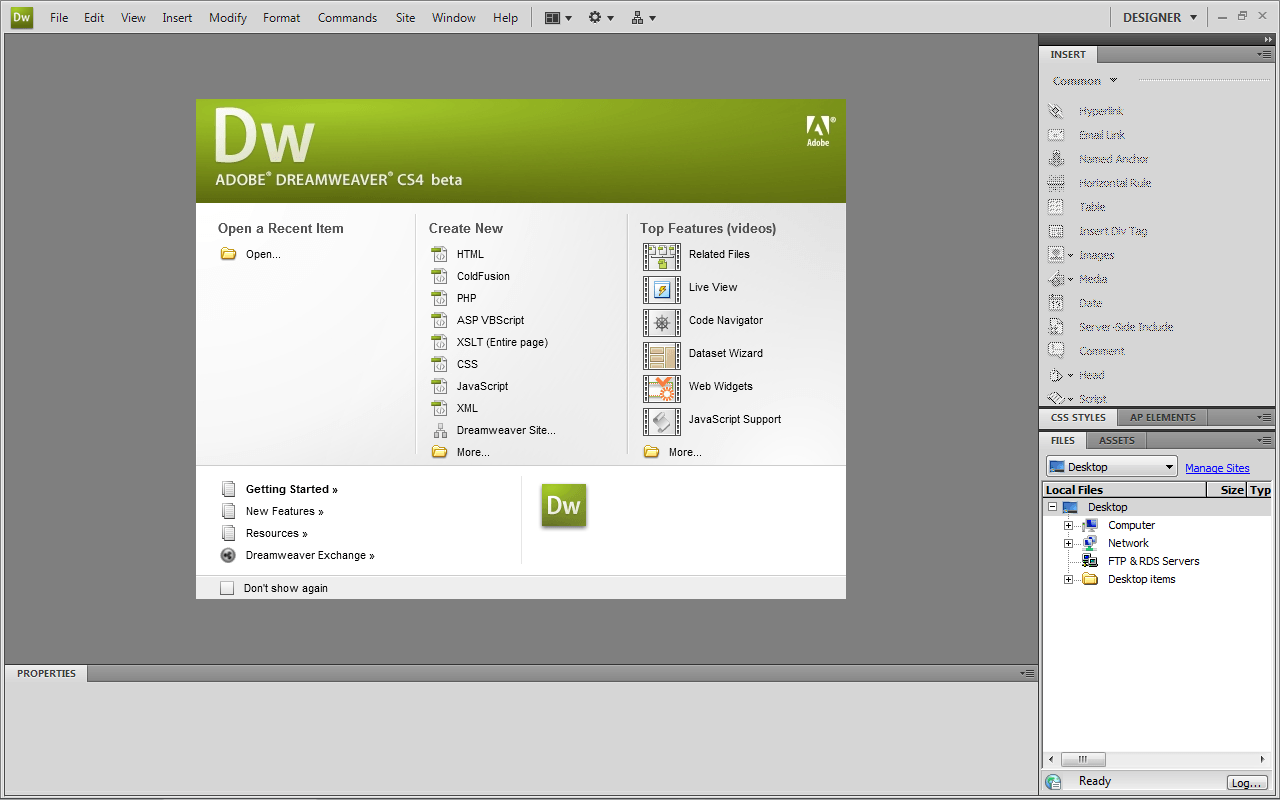The width and height of the screenshot is (1280, 800).
Task: Open the Related Files video icon
Action: (x=662, y=257)
